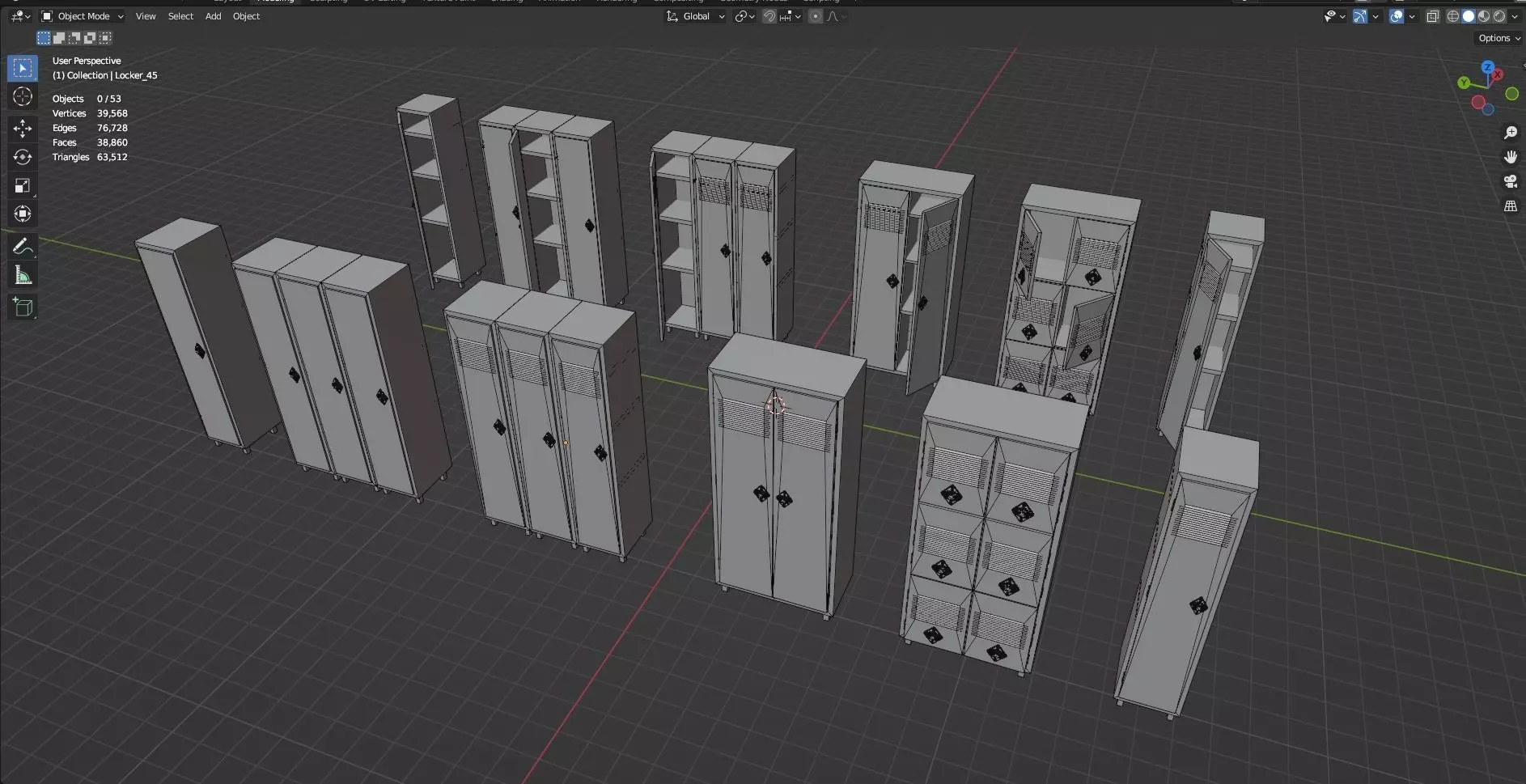
Task: Select the Annotate pencil tool
Action: (23, 247)
